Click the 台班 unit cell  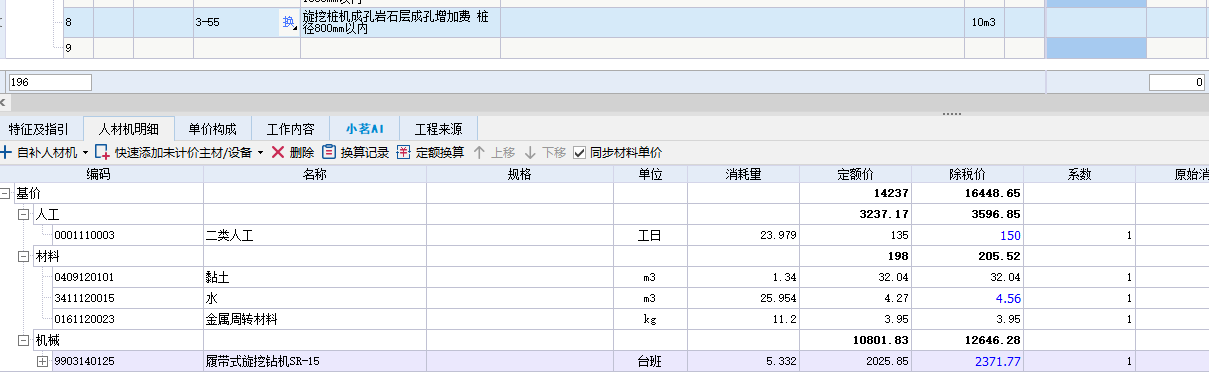click(651, 361)
